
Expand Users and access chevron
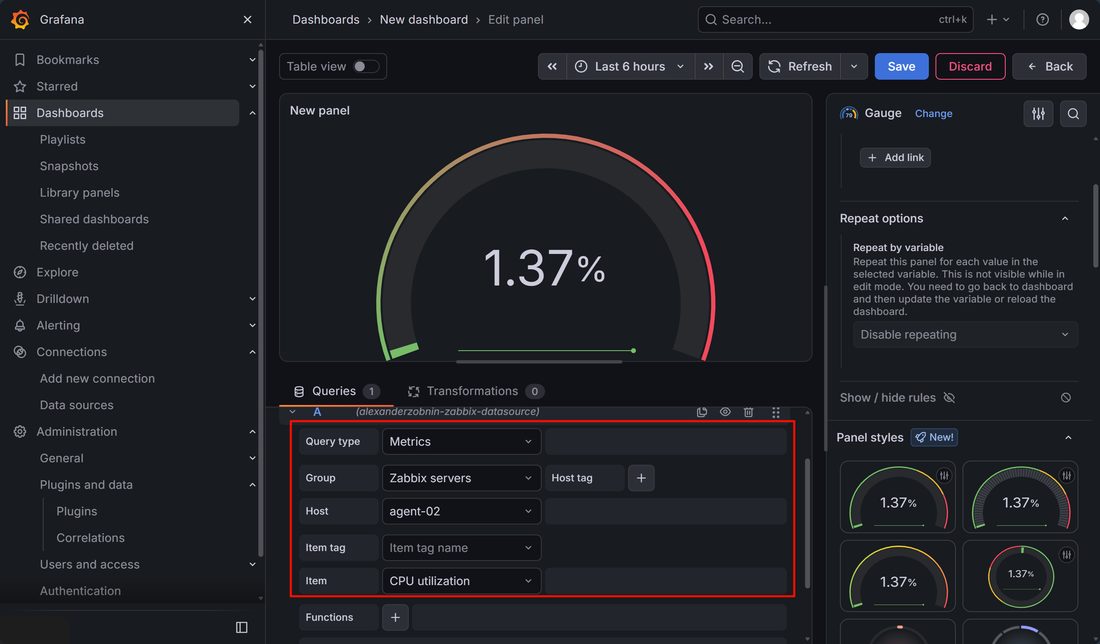[x=252, y=564]
